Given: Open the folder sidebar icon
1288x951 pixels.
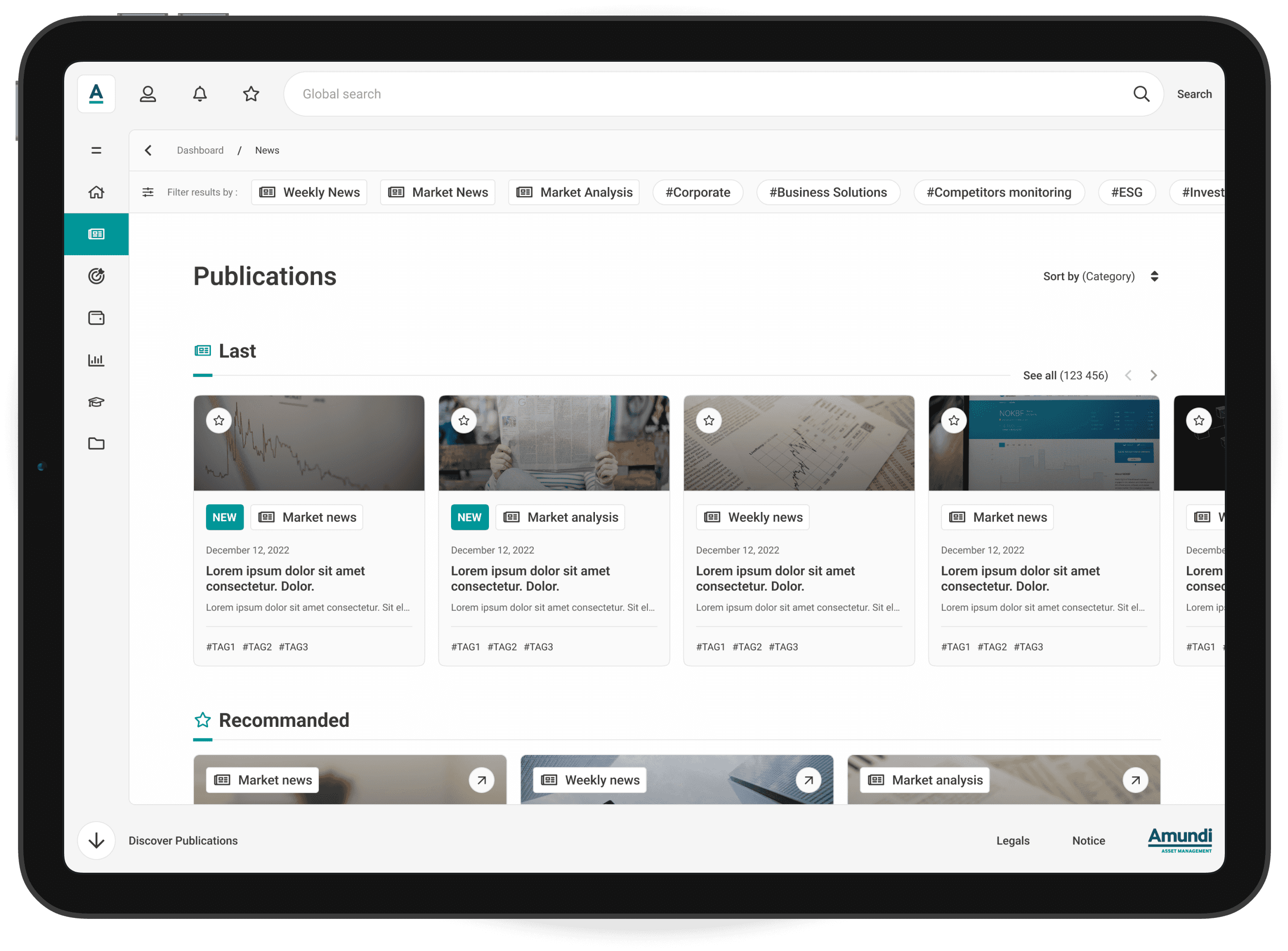Looking at the screenshot, I should click(x=96, y=443).
